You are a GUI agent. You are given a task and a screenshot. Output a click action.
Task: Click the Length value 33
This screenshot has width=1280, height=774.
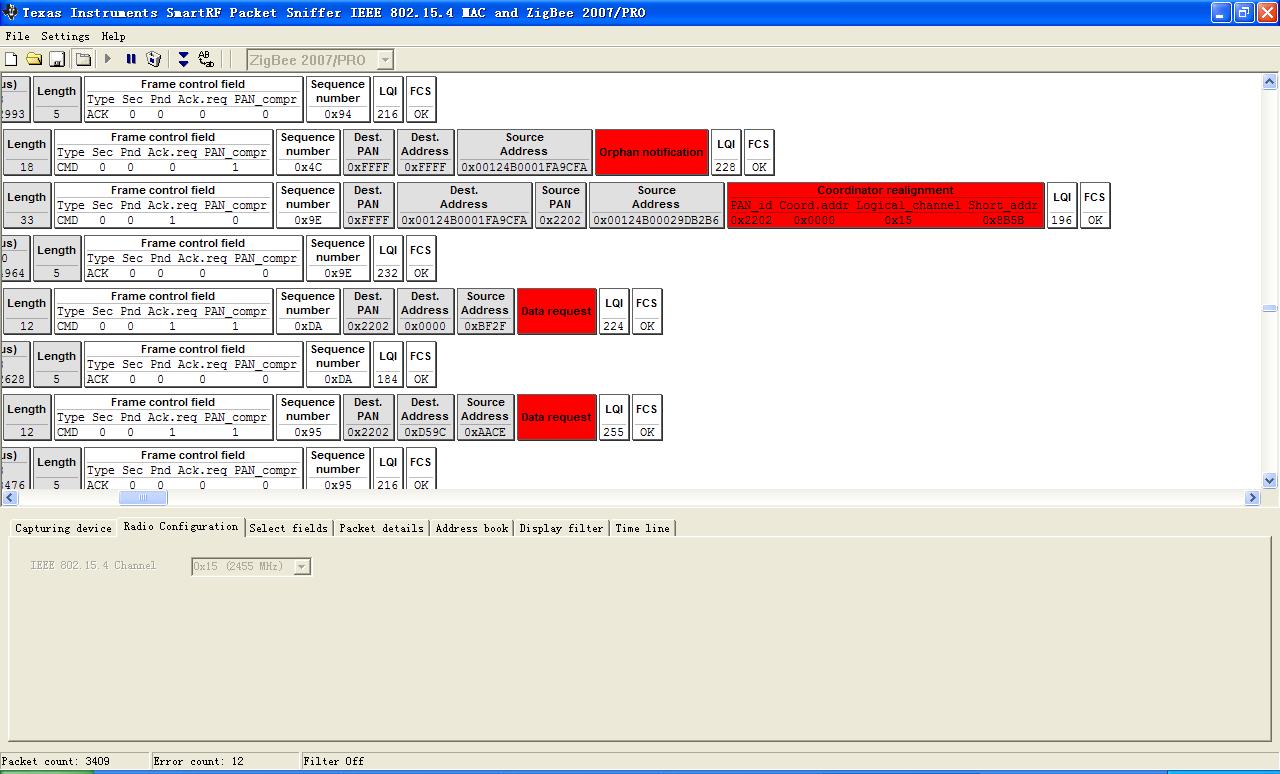point(27,220)
